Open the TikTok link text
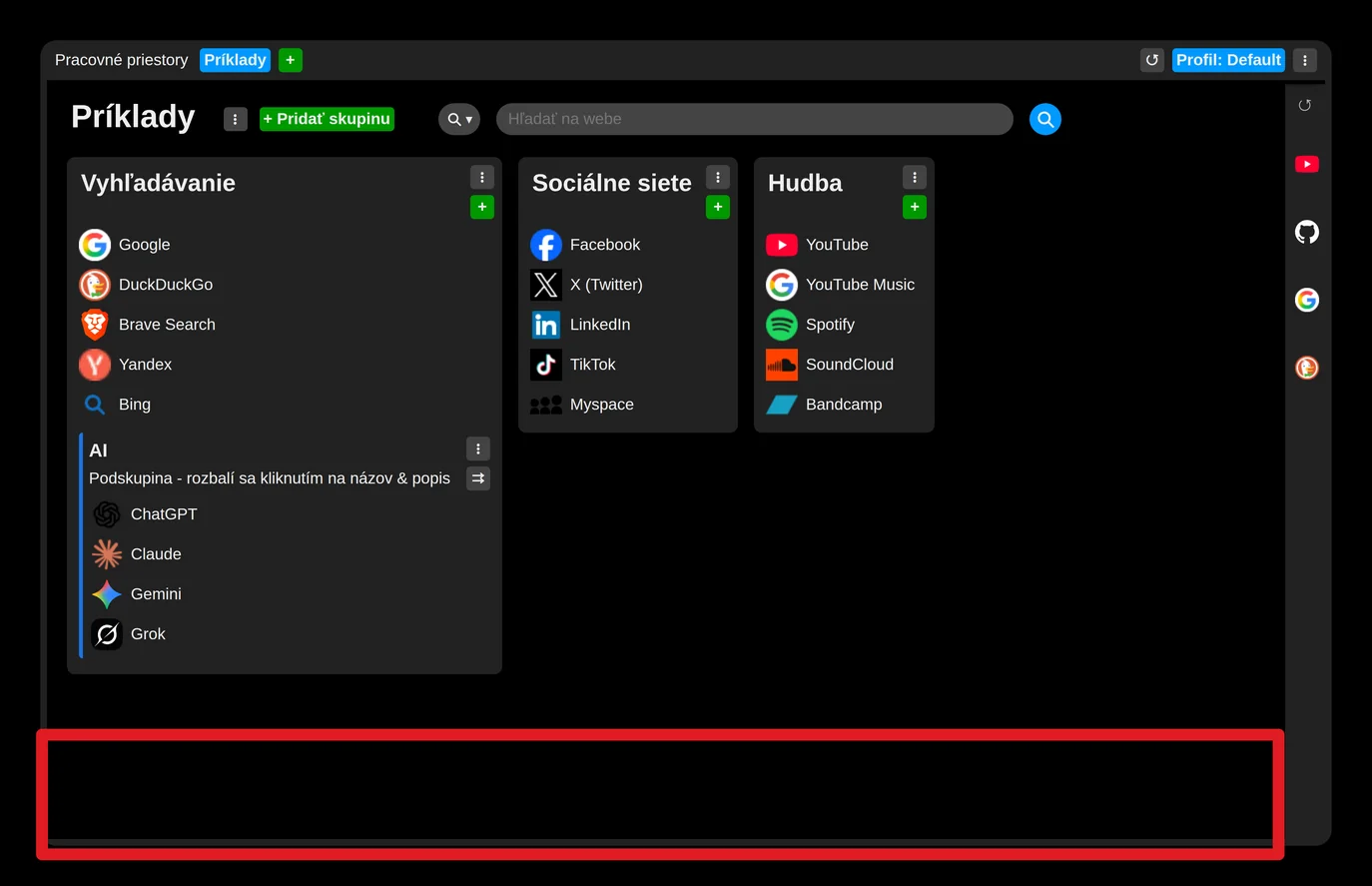Viewport: 1372px width, 886px height. (x=593, y=365)
